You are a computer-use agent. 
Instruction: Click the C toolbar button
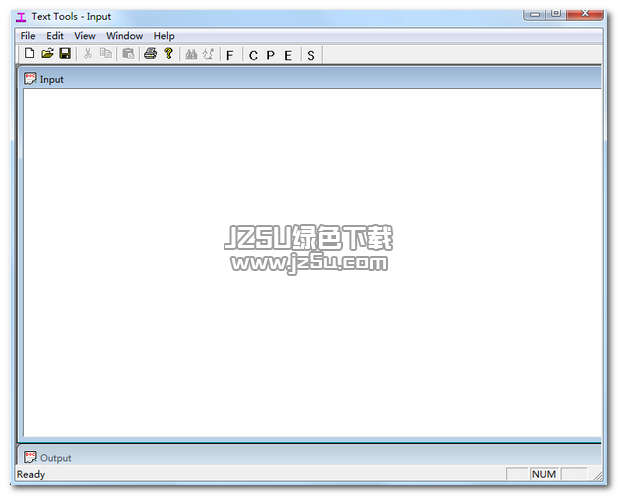pos(253,56)
